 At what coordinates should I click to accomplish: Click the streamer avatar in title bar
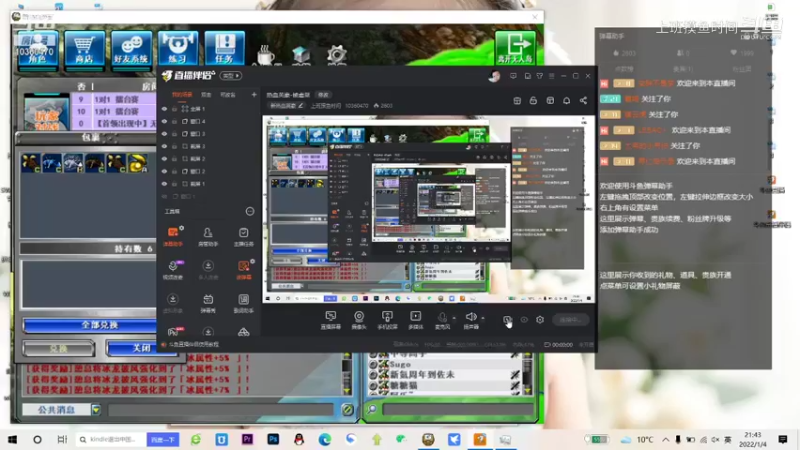tap(494, 76)
